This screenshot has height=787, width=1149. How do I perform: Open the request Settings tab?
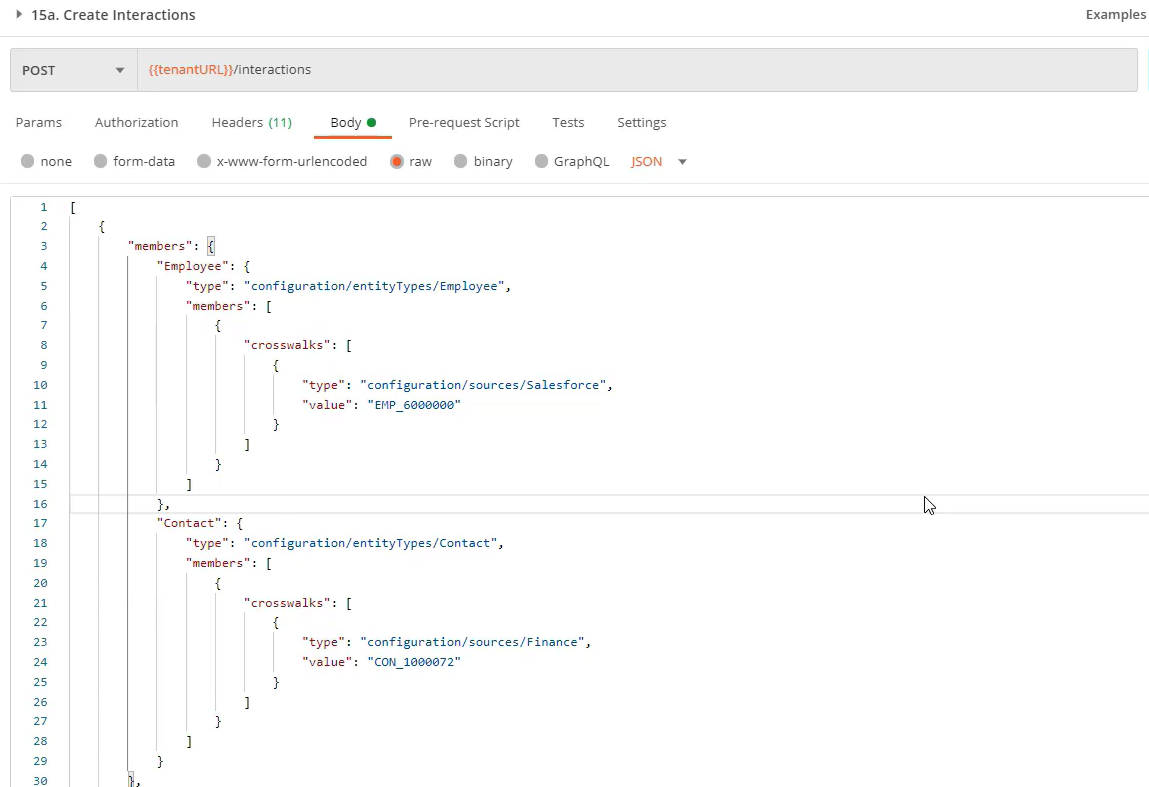pyautogui.click(x=641, y=122)
